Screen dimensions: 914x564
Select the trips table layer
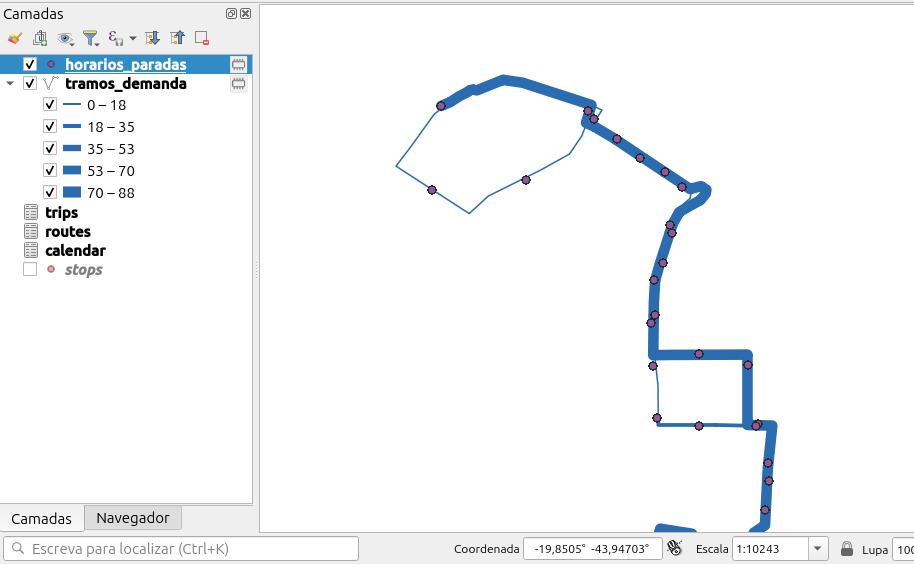61,213
